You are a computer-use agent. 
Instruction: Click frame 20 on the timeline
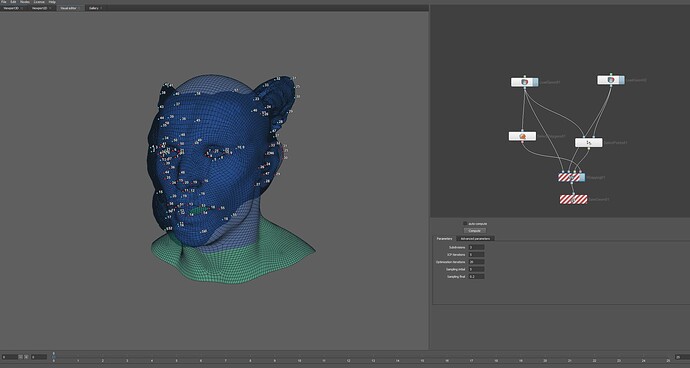[x=545, y=361]
